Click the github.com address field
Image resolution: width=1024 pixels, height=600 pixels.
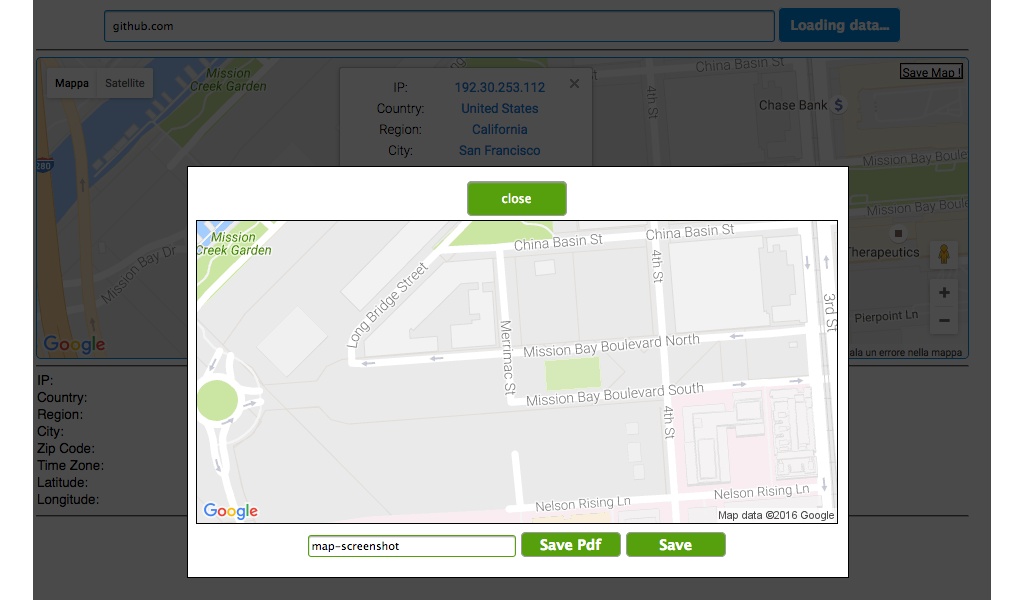tap(438, 25)
